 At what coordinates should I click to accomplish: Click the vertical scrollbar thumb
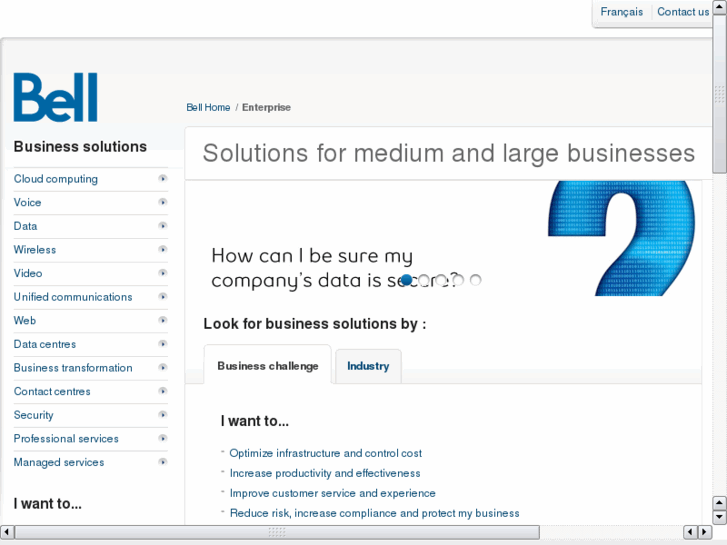[719, 93]
